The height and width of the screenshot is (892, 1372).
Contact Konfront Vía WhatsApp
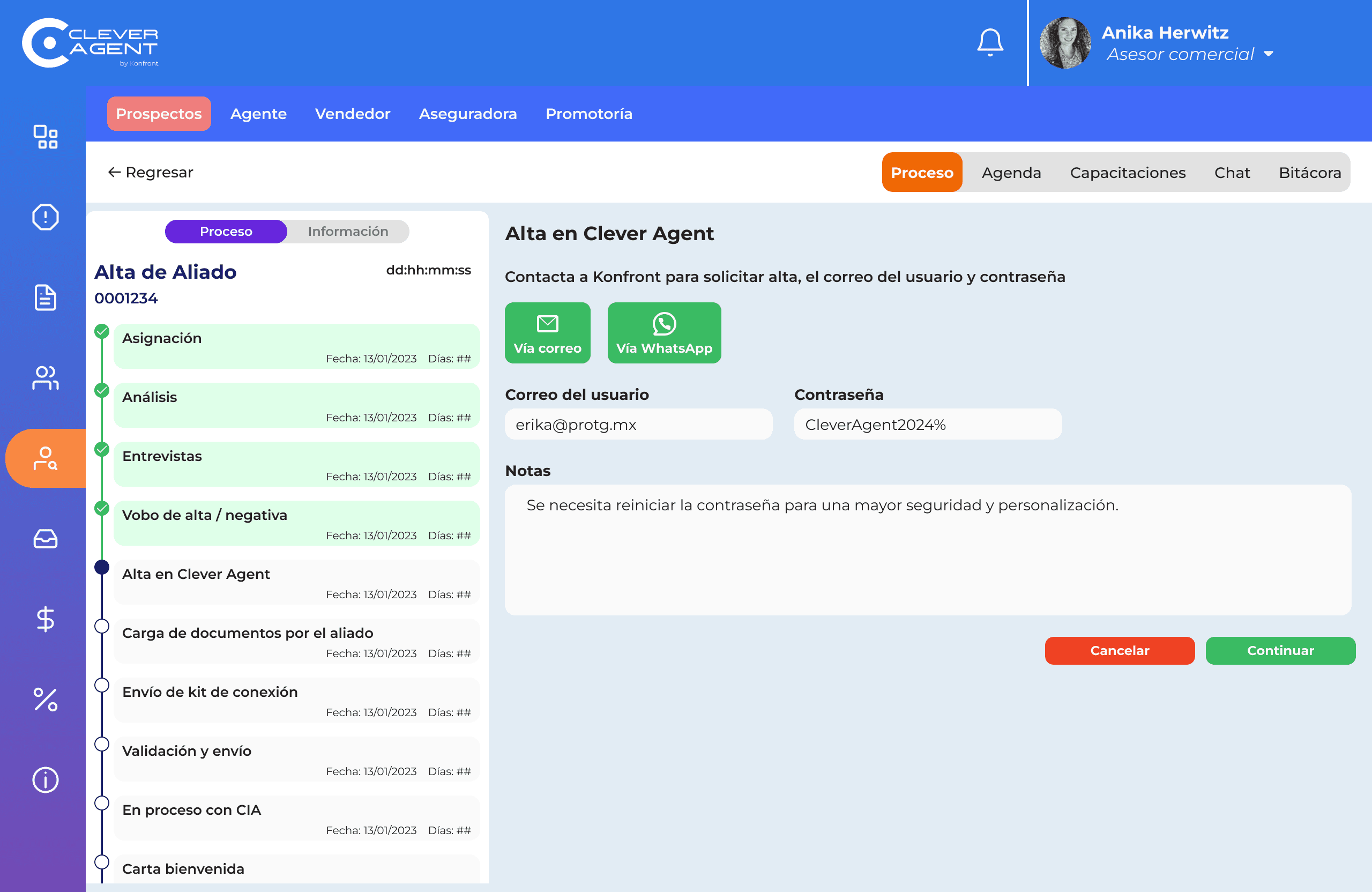coord(664,333)
